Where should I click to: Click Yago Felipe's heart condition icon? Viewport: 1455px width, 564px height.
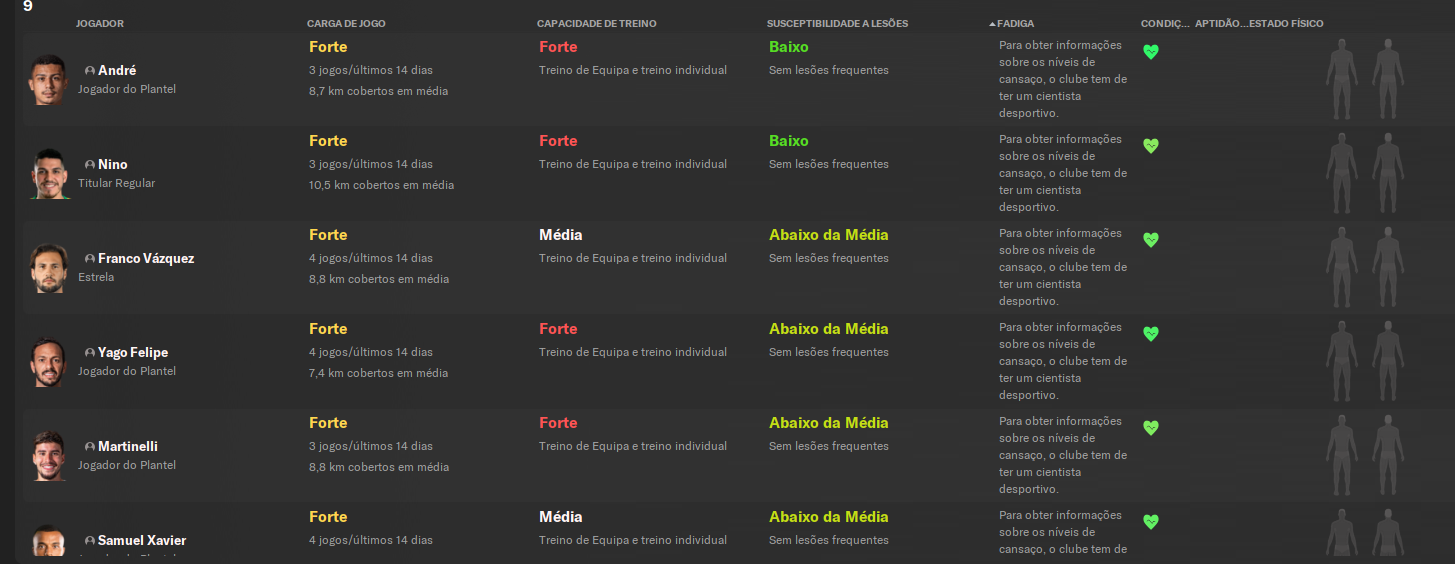1151,333
